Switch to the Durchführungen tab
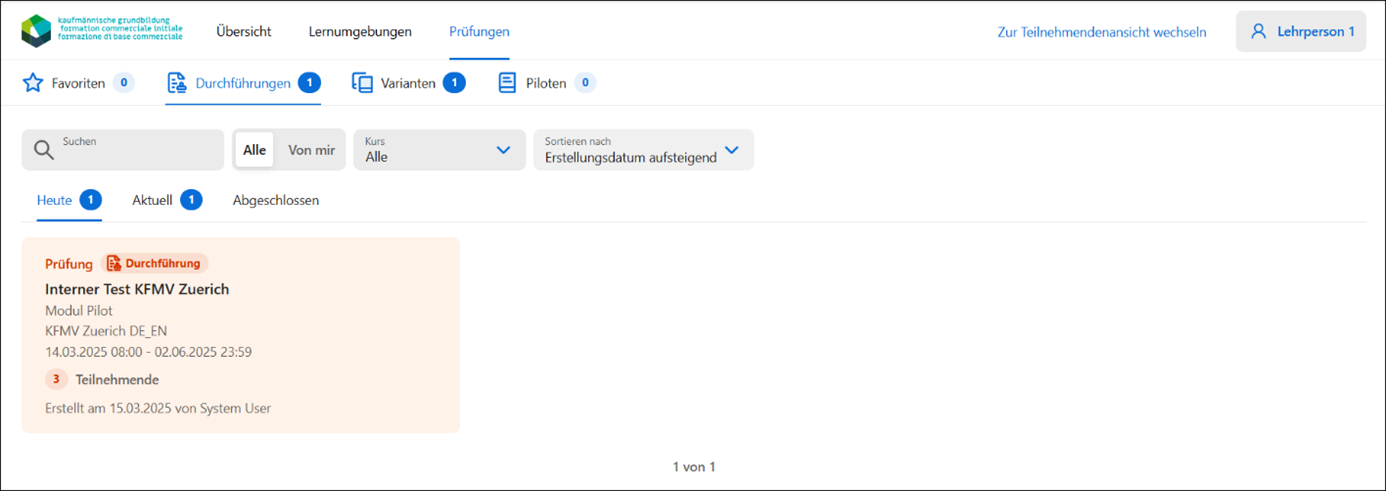 point(244,83)
